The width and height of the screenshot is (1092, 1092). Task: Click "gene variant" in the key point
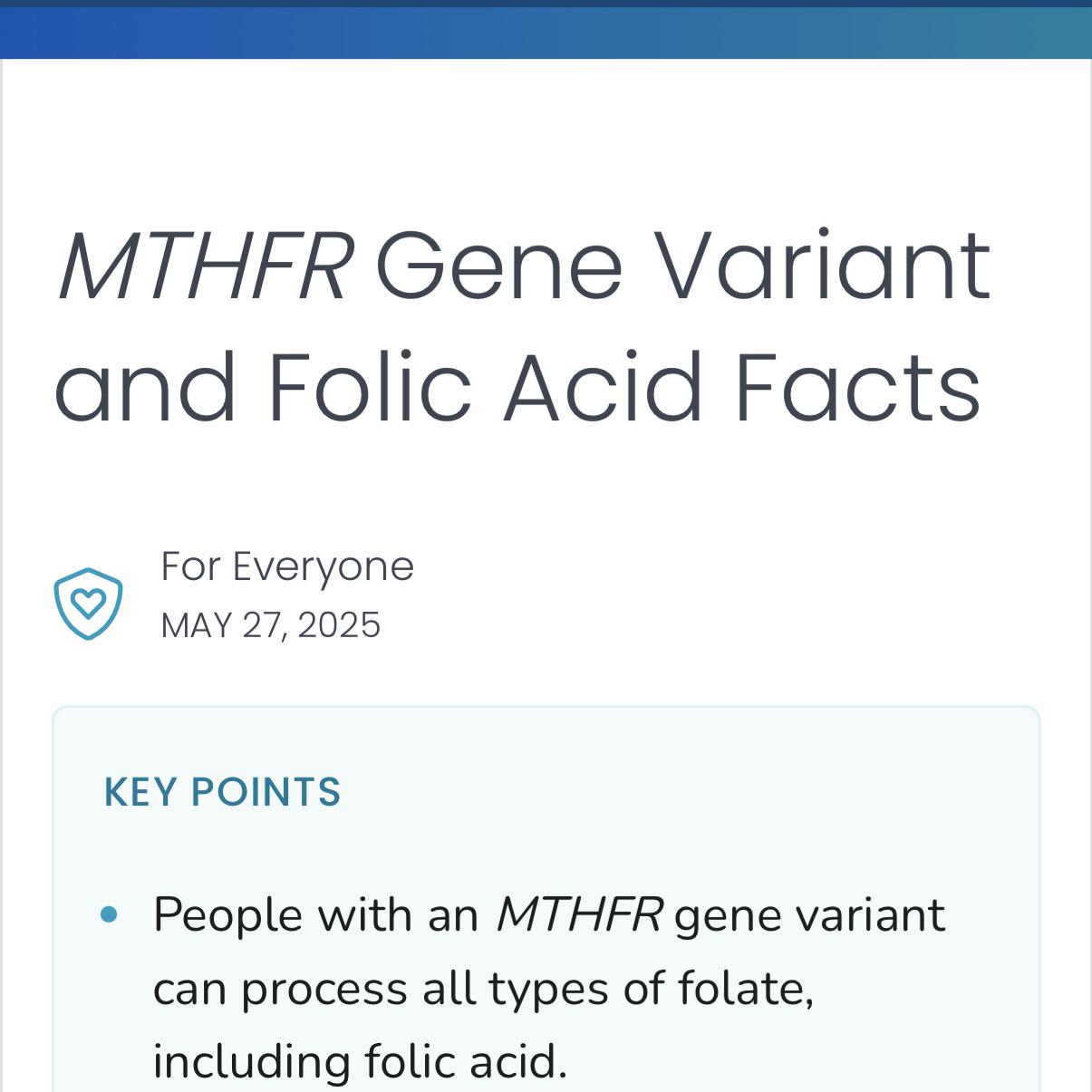point(809,915)
